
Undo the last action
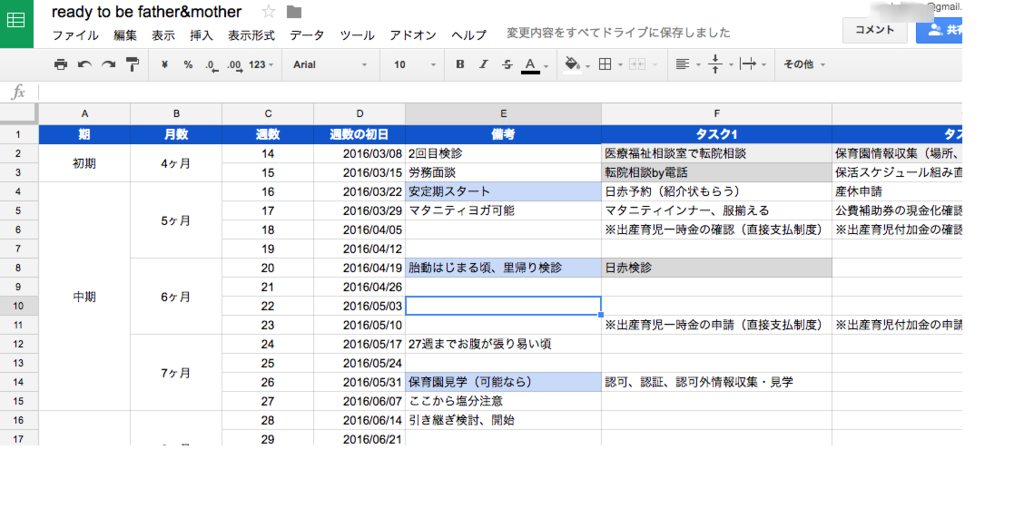(x=84, y=64)
